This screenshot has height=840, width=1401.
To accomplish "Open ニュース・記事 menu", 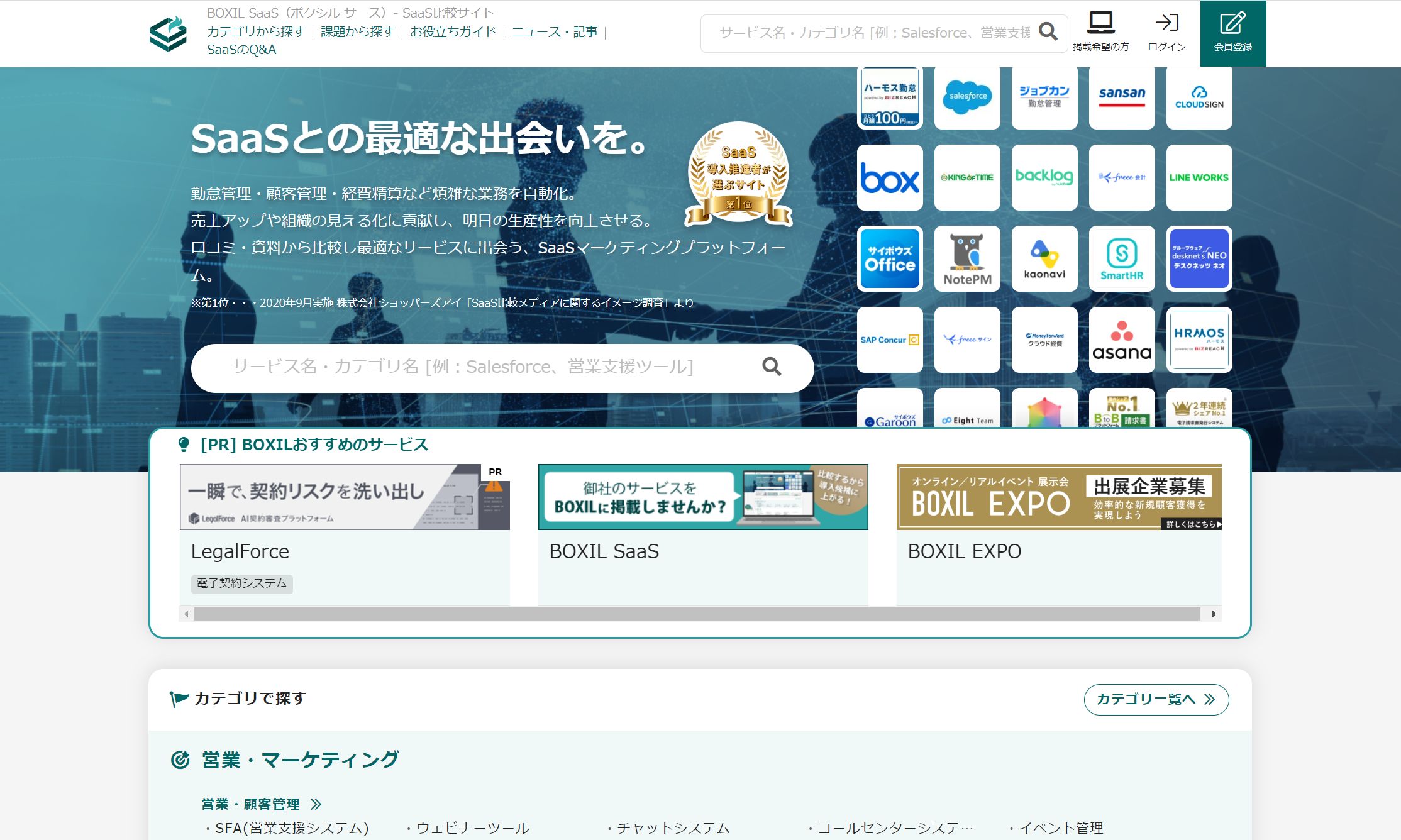I will tap(555, 31).
